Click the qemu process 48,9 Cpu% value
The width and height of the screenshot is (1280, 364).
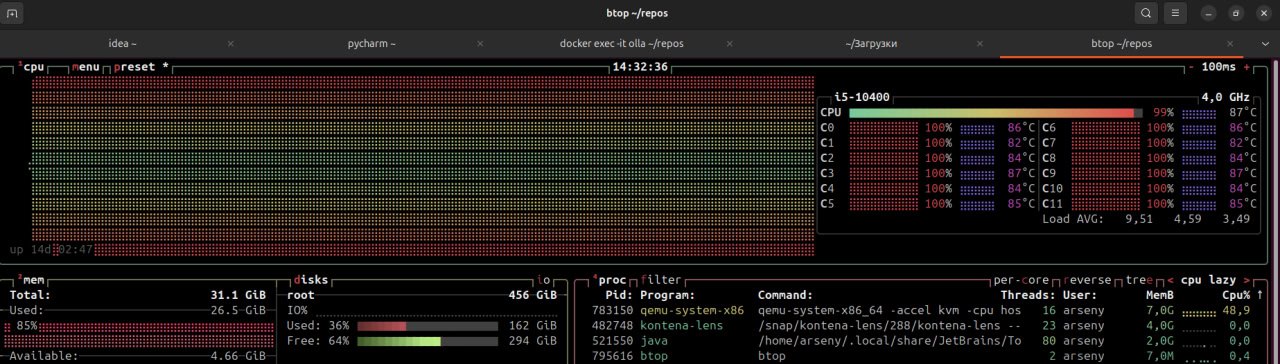click(x=1236, y=310)
